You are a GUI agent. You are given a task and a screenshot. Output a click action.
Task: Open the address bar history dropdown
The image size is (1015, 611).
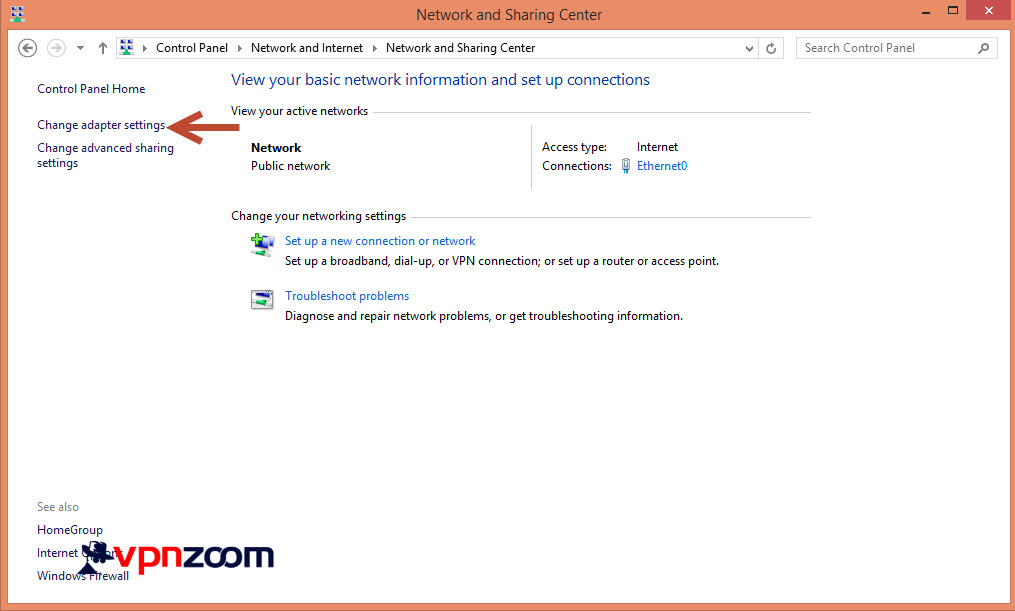[749, 49]
